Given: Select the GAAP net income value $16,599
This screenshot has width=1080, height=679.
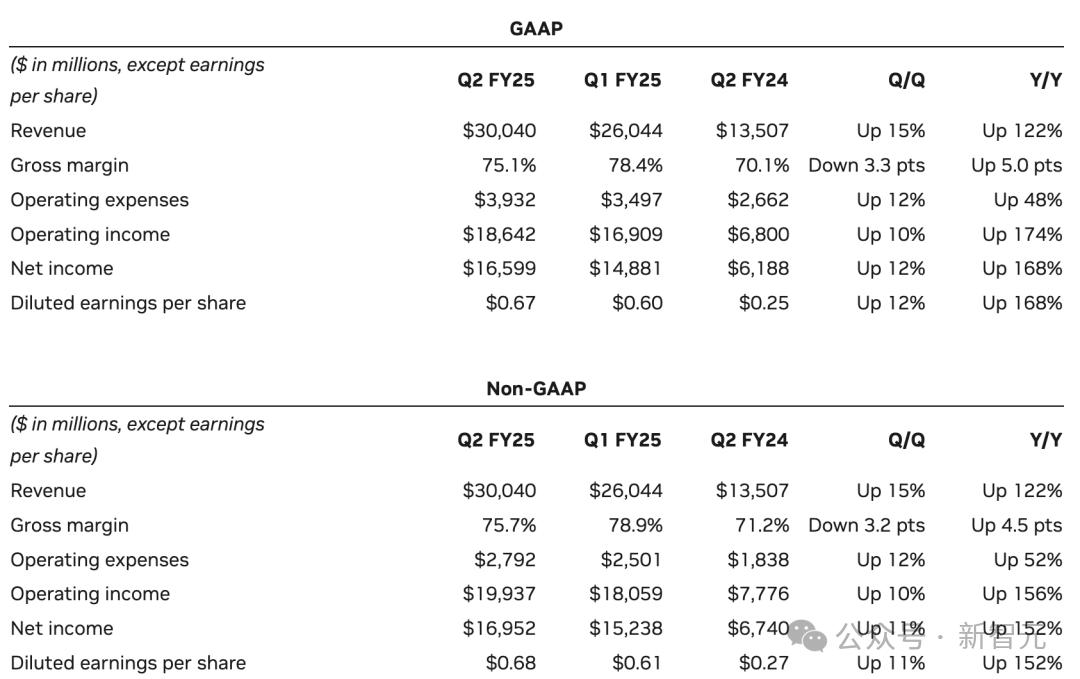Looking at the screenshot, I should (x=499, y=268).
